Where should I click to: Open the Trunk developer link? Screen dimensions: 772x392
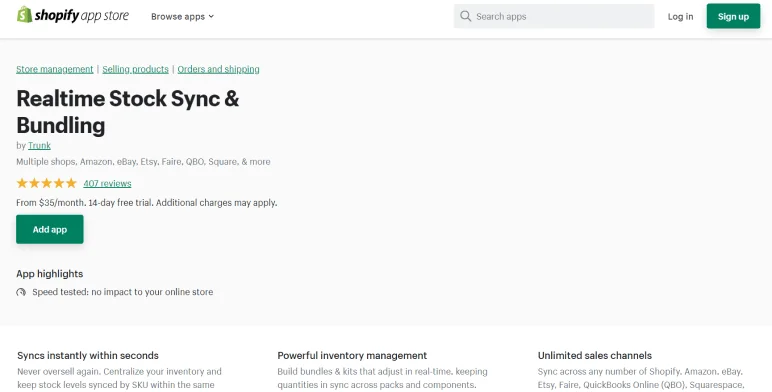39,145
